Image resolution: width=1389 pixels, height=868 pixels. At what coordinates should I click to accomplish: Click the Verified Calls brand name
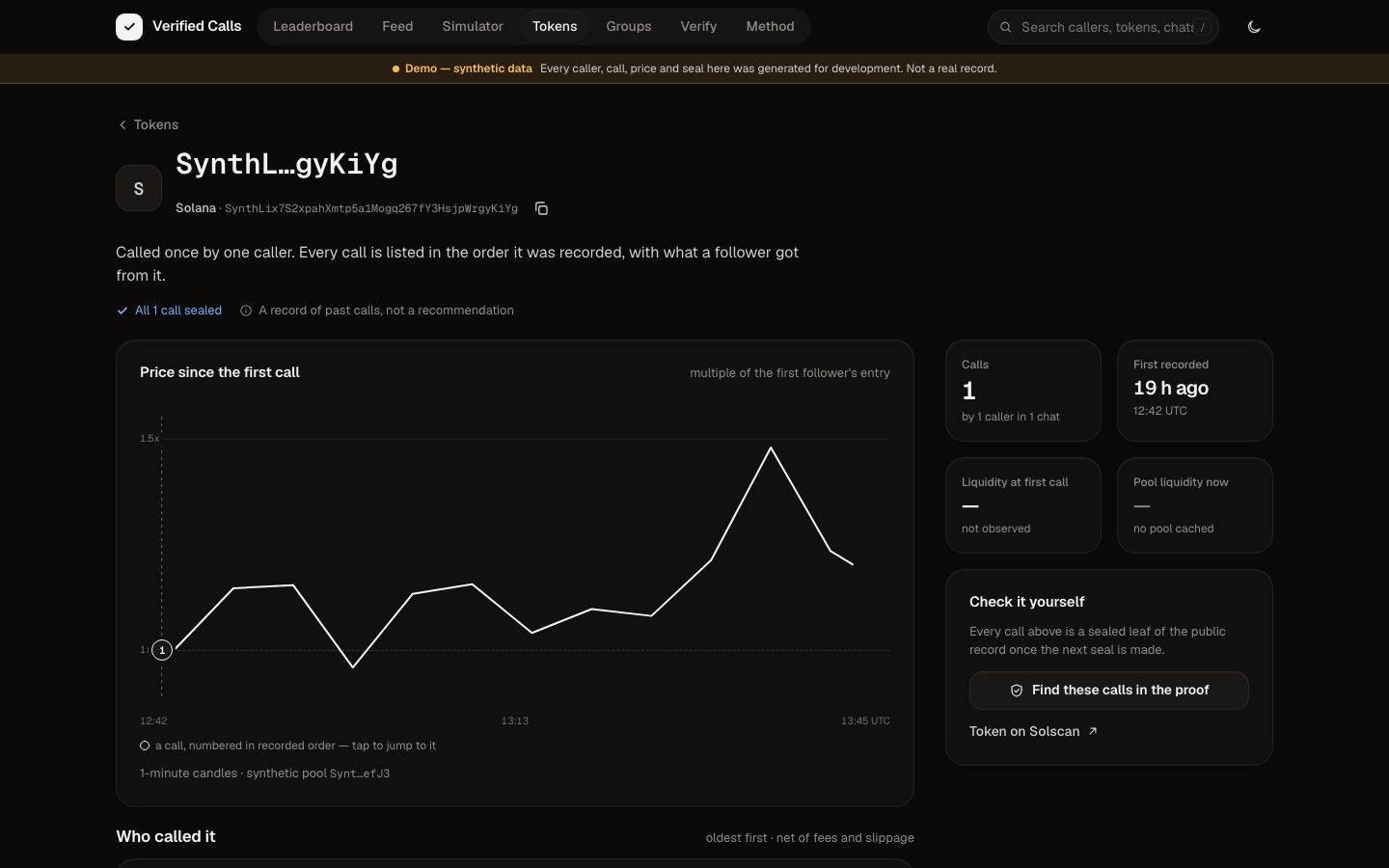(197, 26)
